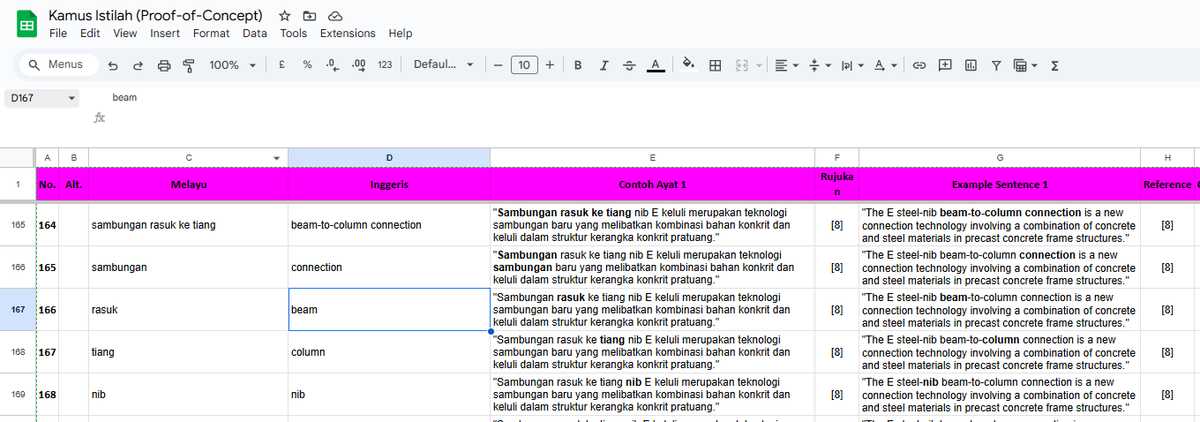Open the vertical align dropdown
This screenshot has height=422, width=1200.
(818, 65)
